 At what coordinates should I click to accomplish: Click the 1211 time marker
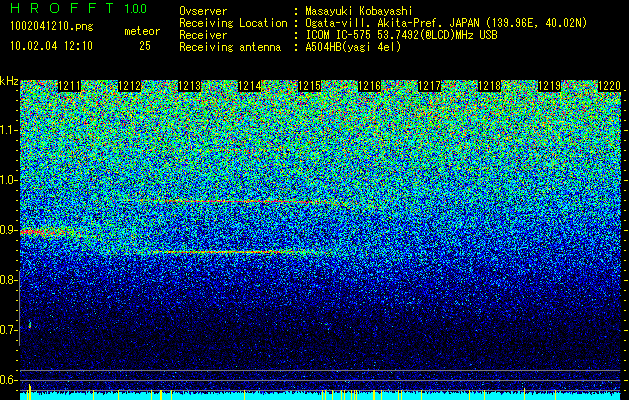tap(69, 86)
